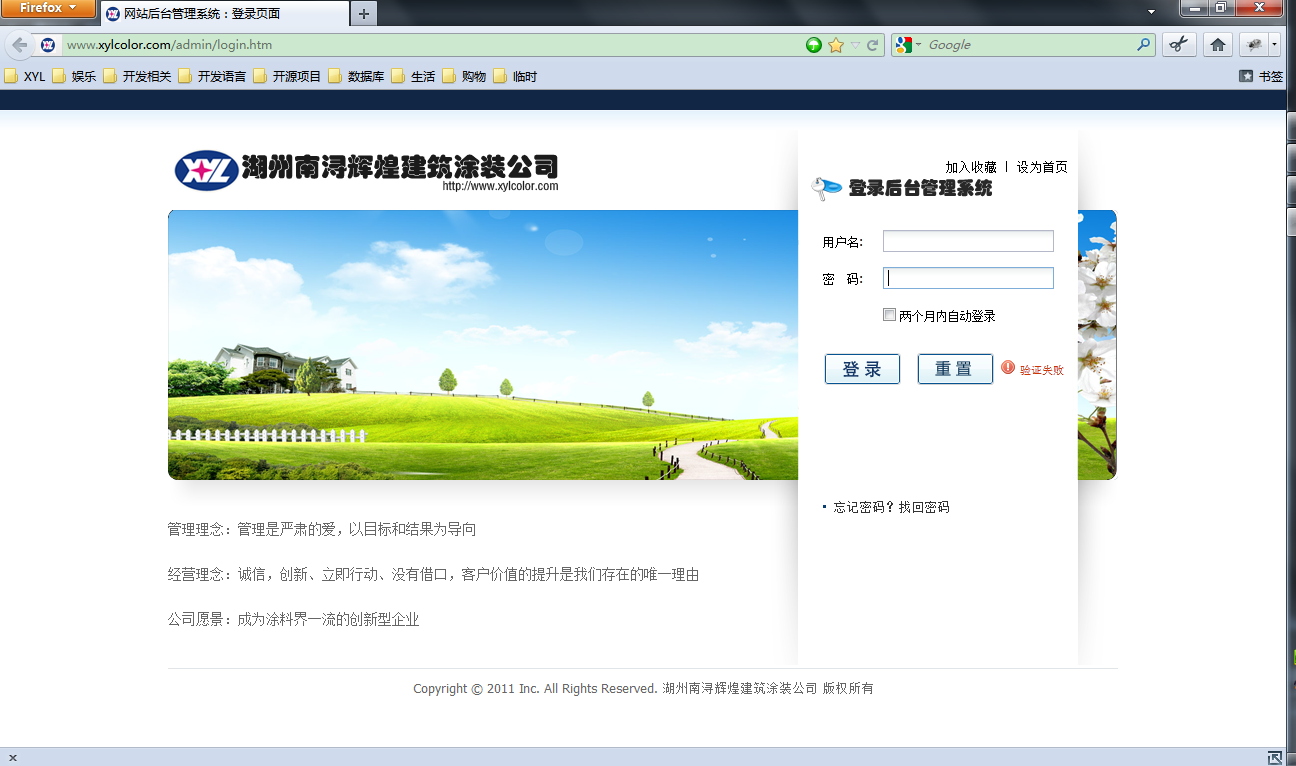Open the 开发语言 bookmark folder

tap(212, 76)
